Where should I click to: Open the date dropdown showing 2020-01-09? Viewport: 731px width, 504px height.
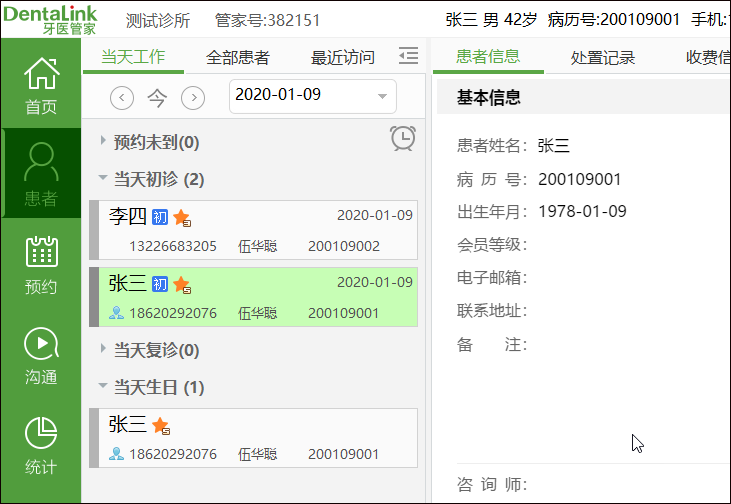pos(313,96)
